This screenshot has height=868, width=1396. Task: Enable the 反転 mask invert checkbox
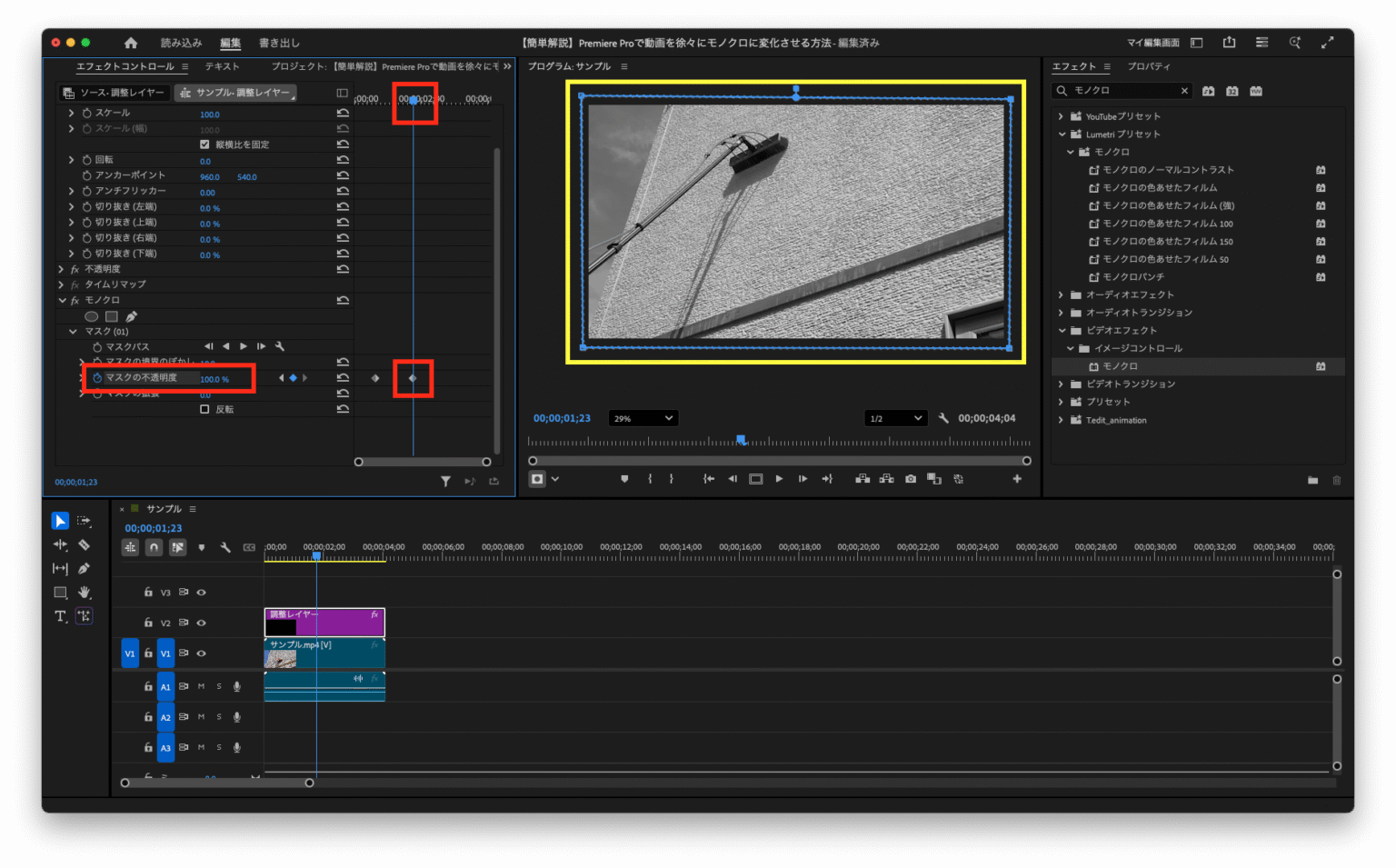pyautogui.click(x=205, y=408)
